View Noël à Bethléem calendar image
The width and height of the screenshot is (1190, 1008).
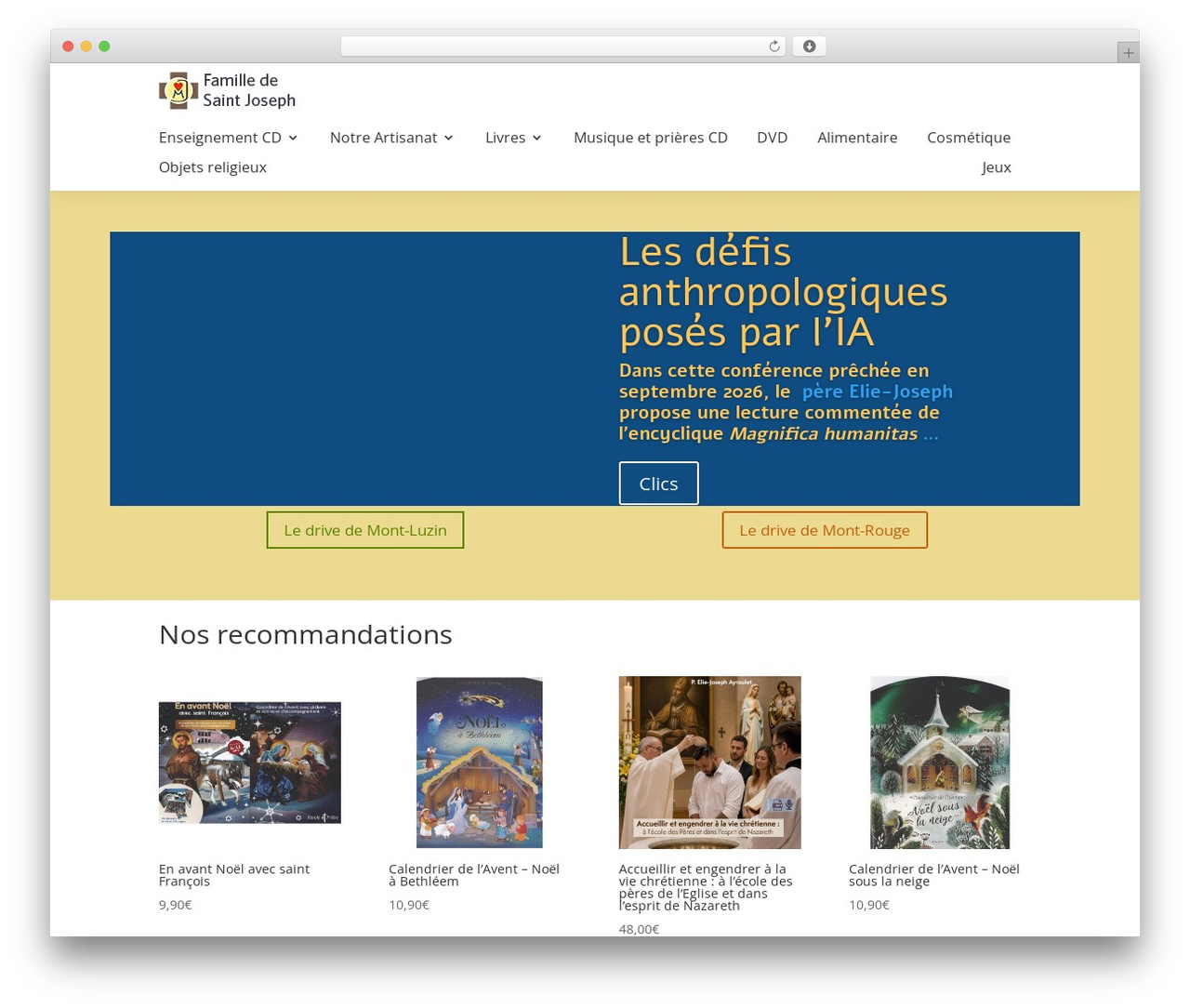(480, 763)
